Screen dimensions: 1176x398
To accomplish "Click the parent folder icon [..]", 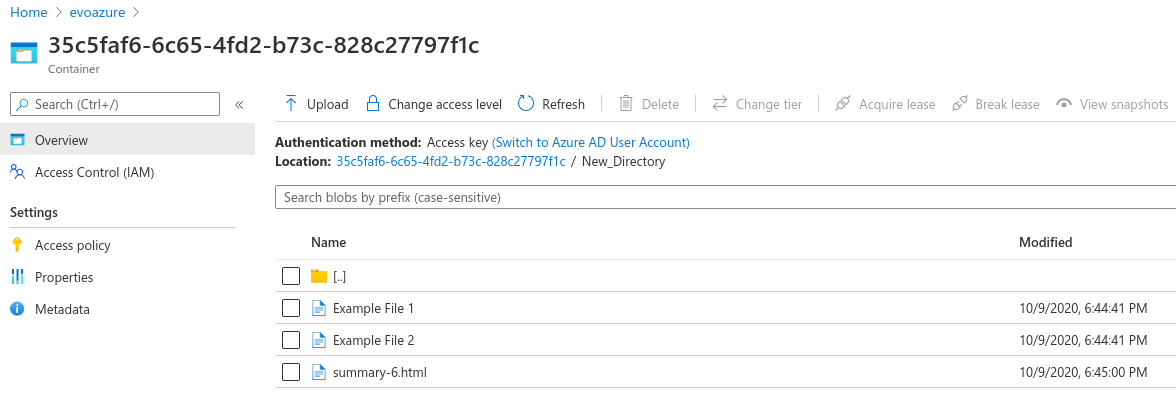I will pyautogui.click(x=319, y=277).
